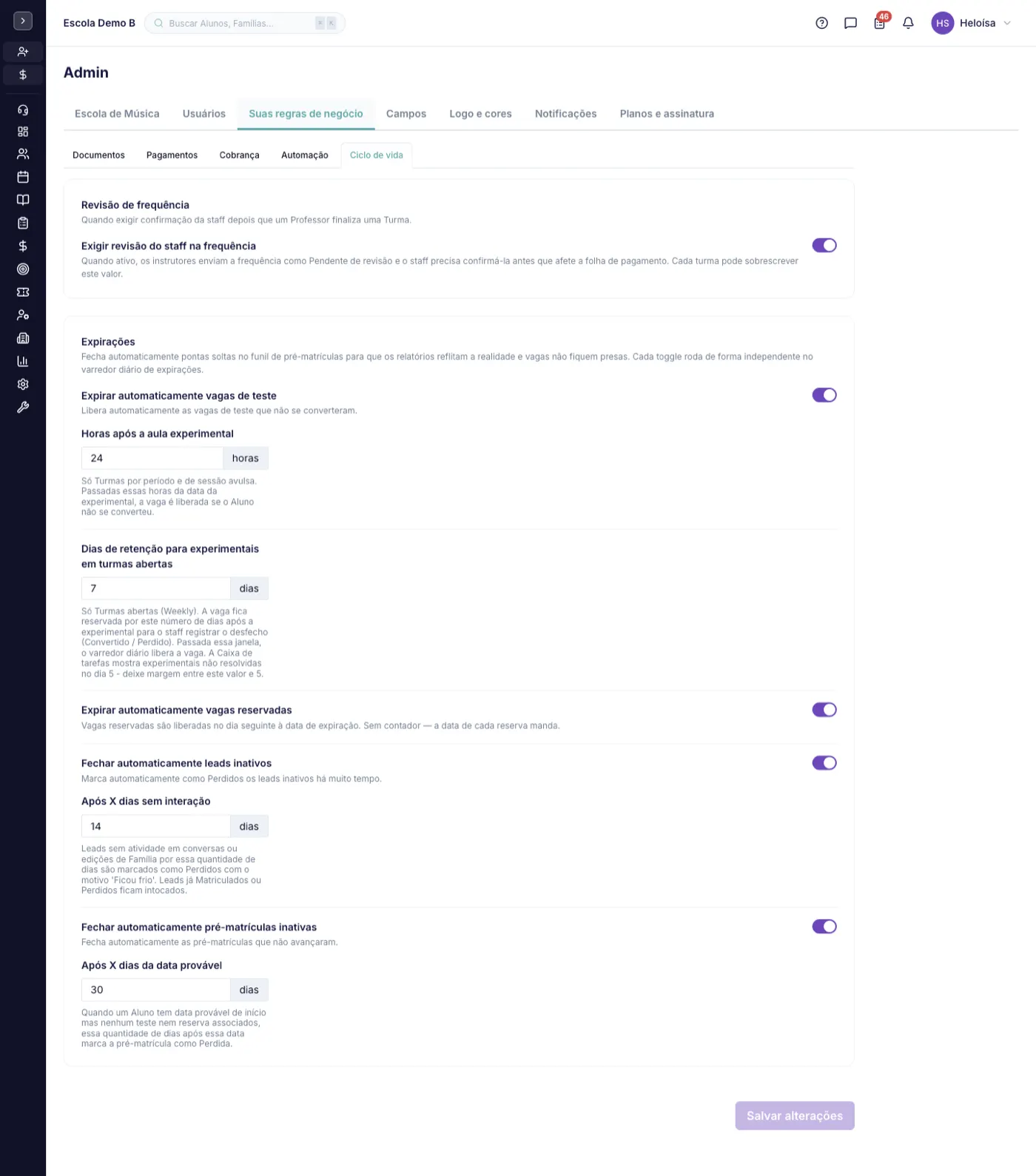The image size is (1036, 1176).
Task: Select the Cobrança sub-tab
Action: (x=239, y=155)
